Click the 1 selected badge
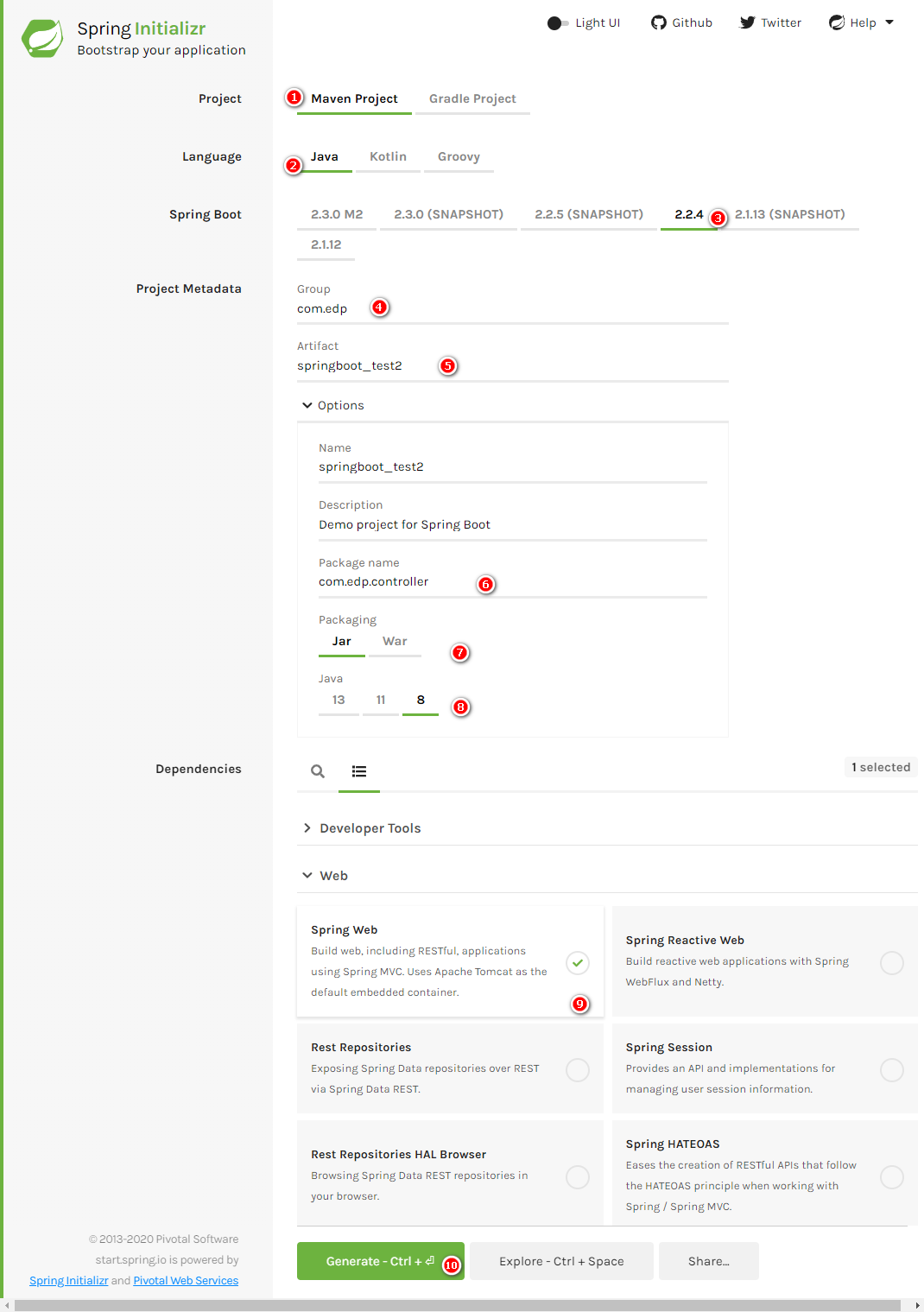Viewport: 924px width, 1312px height. 881,767
